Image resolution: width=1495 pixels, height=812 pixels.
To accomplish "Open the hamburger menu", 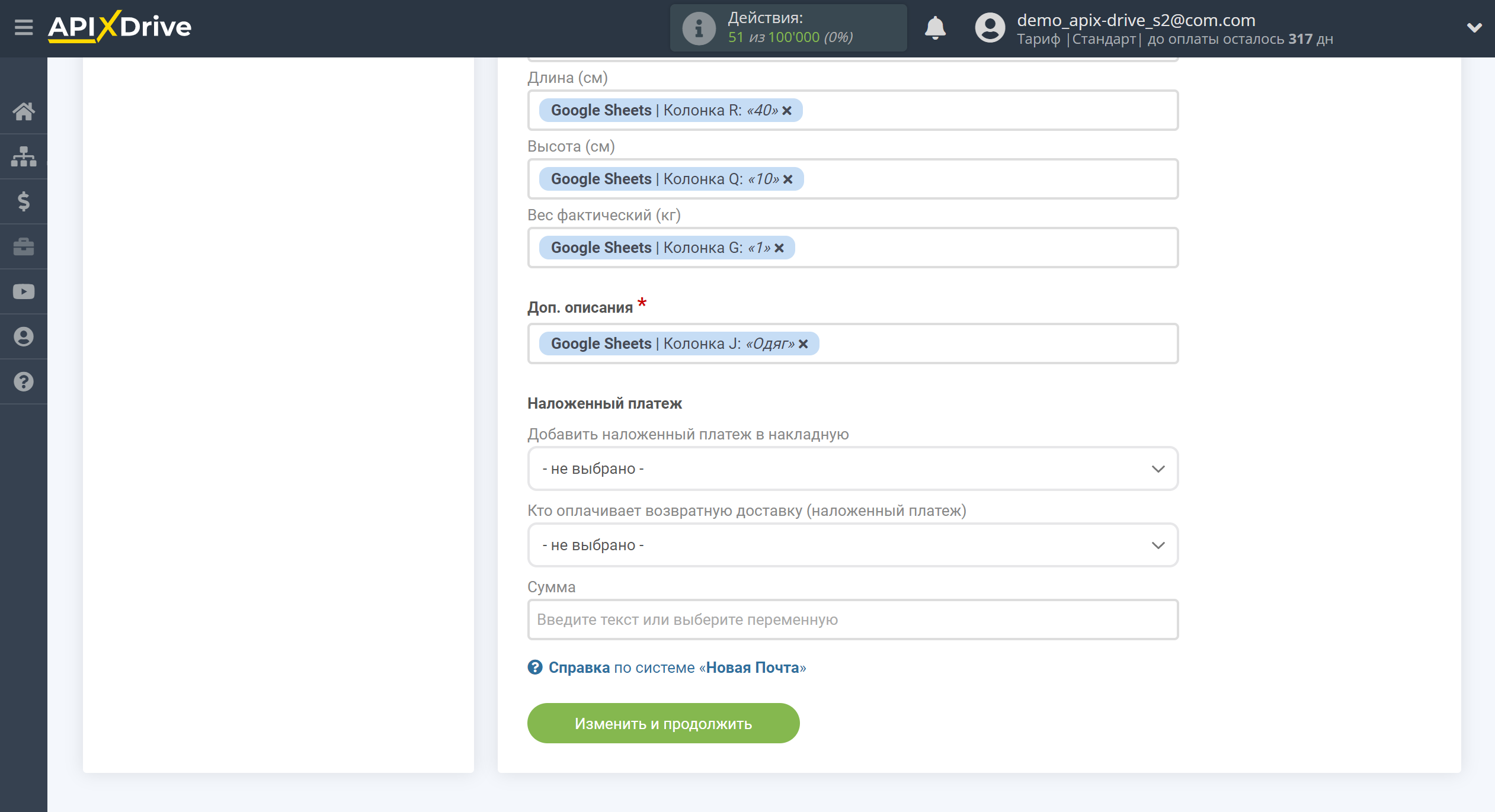I will click(24, 27).
